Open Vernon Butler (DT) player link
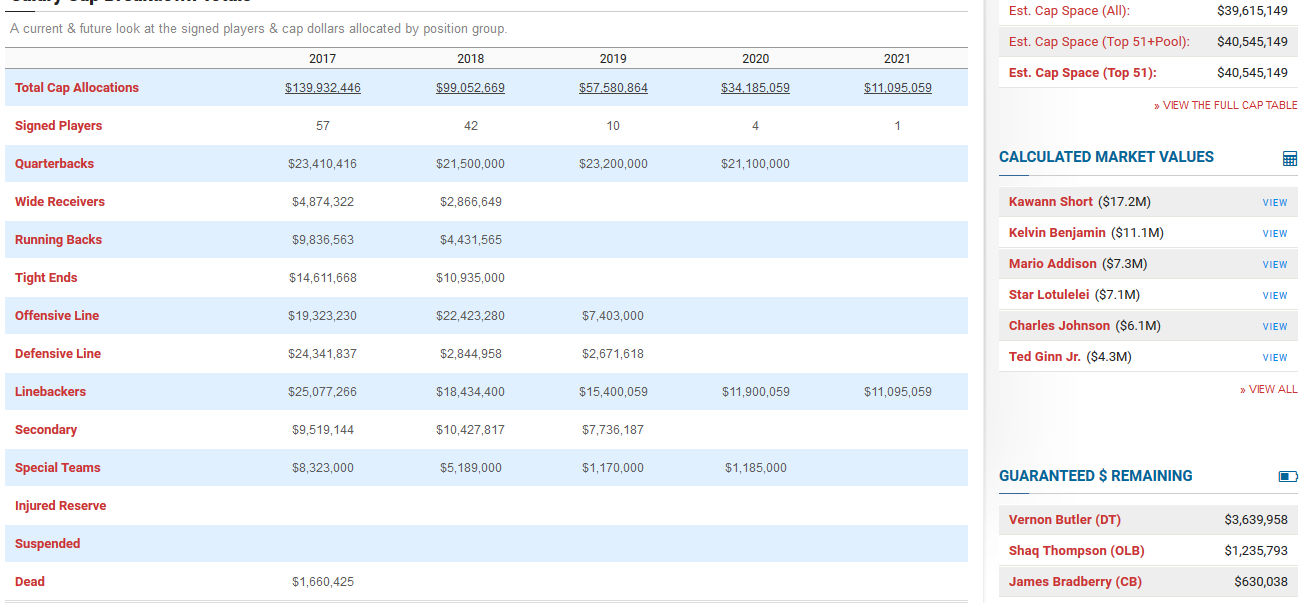Screen dimensions: 1305x603 pyautogui.click(x=1064, y=520)
